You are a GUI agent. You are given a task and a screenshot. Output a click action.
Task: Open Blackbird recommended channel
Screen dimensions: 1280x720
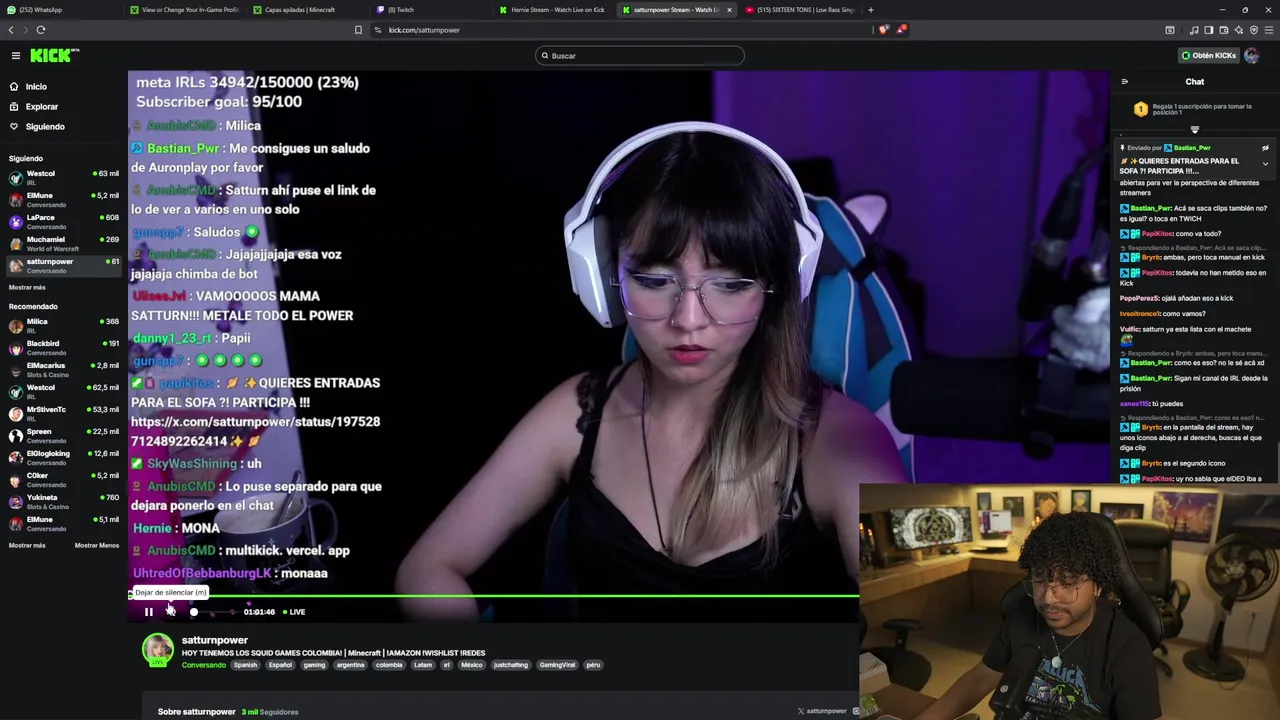(62, 347)
